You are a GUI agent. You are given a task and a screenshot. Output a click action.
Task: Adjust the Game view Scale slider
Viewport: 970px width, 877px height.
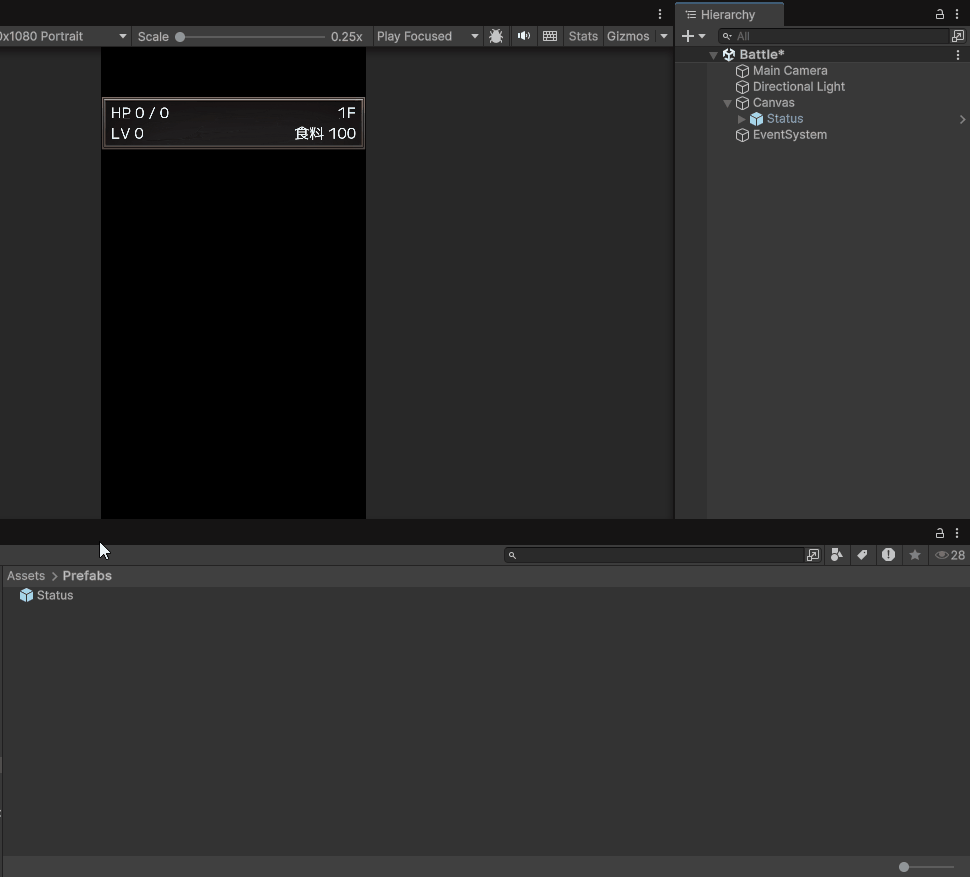pyautogui.click(x=180, y=37)
